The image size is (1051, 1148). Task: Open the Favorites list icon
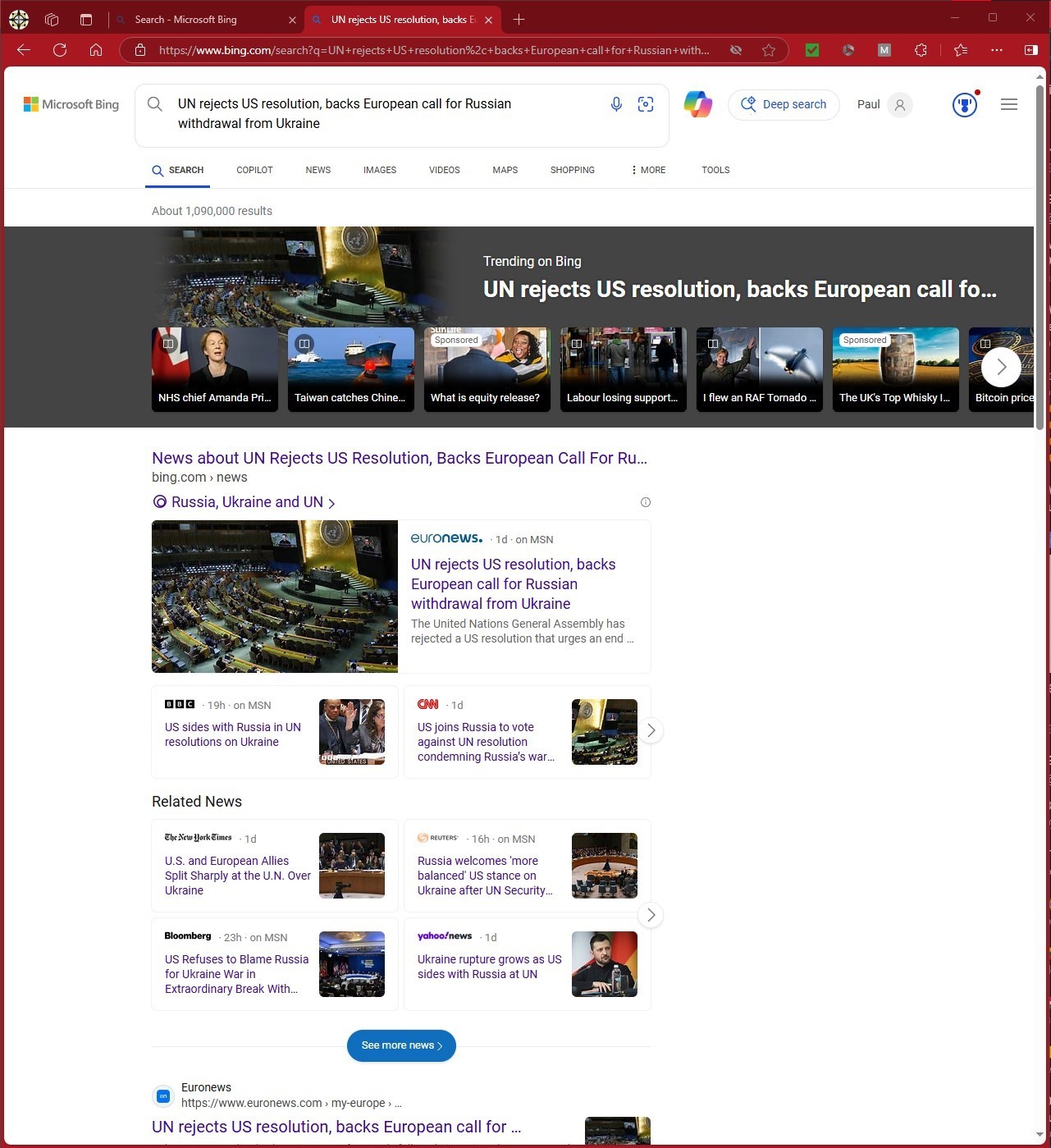click(961, 50)
